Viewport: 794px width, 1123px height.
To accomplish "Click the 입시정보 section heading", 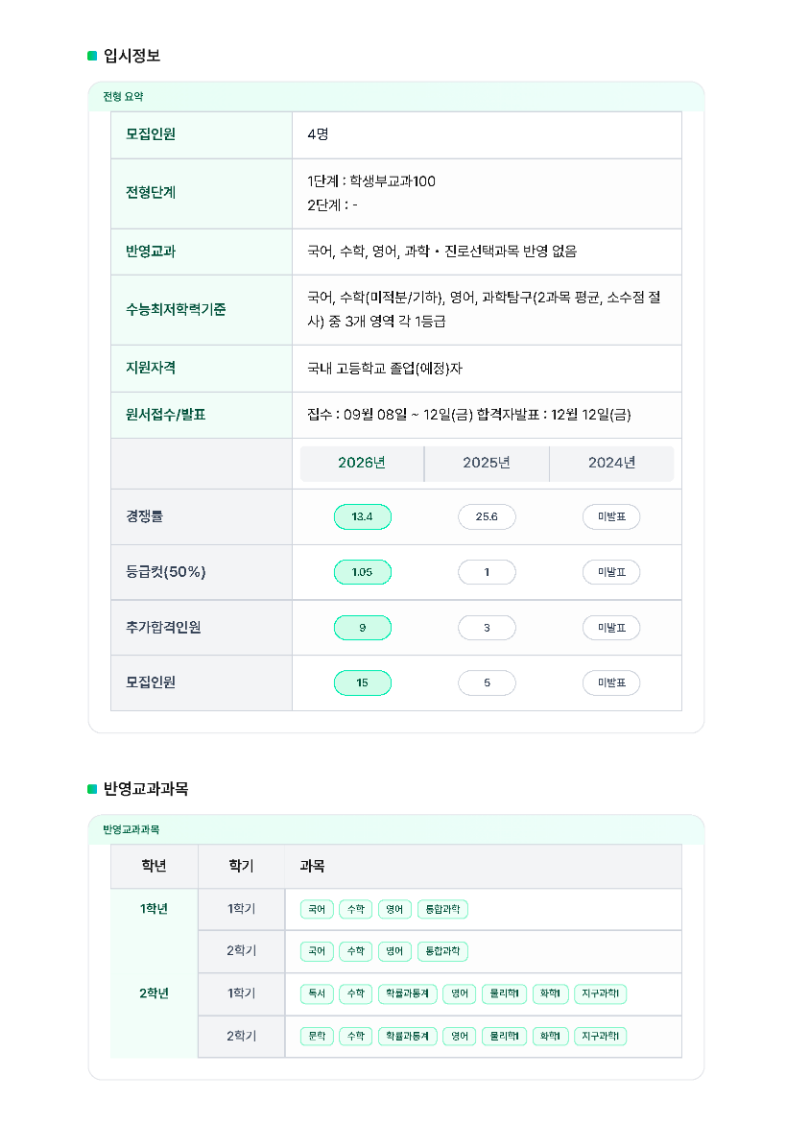I will [x=131, y=56].
